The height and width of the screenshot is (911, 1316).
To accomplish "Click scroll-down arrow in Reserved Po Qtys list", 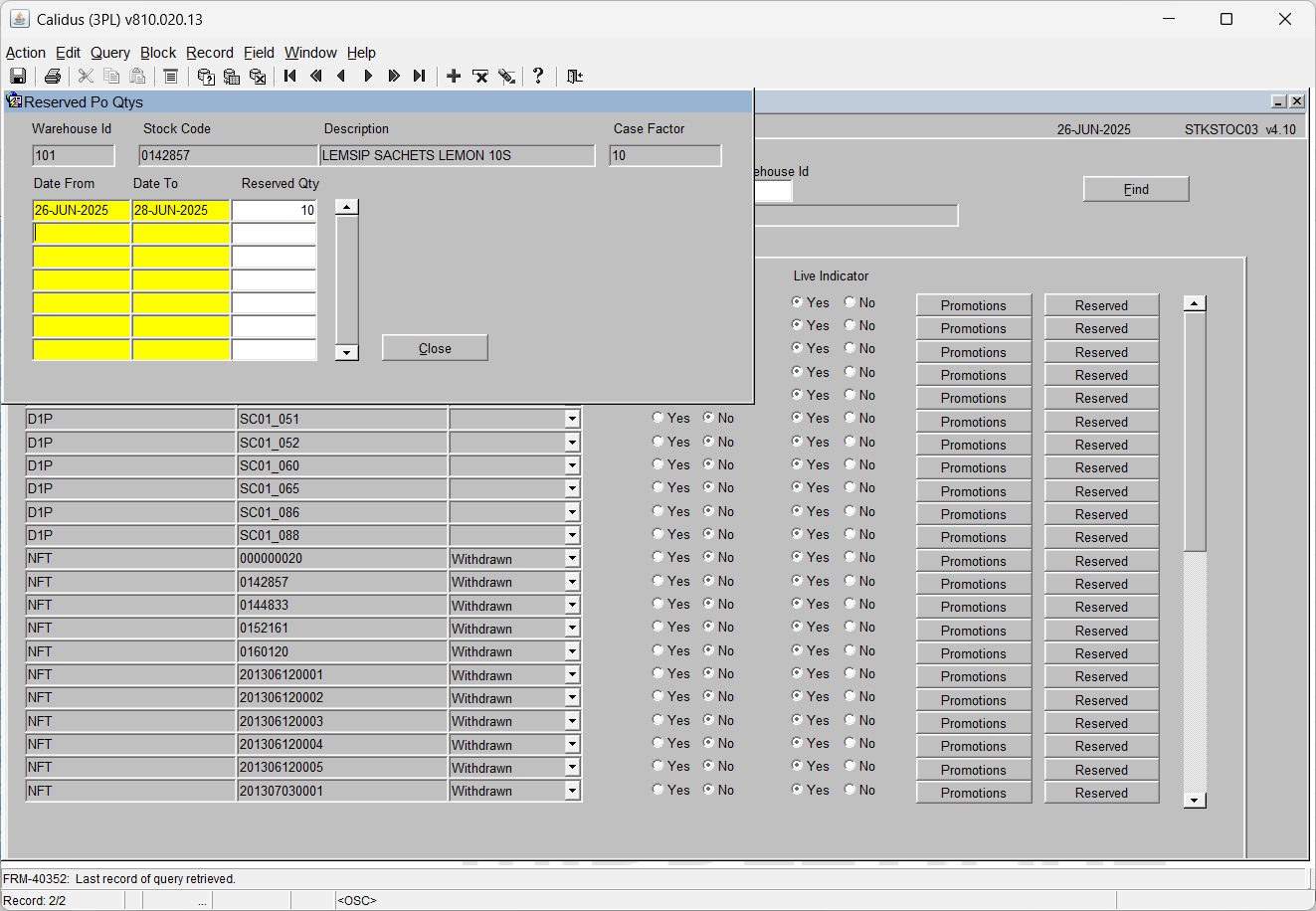I will point(346,352).
